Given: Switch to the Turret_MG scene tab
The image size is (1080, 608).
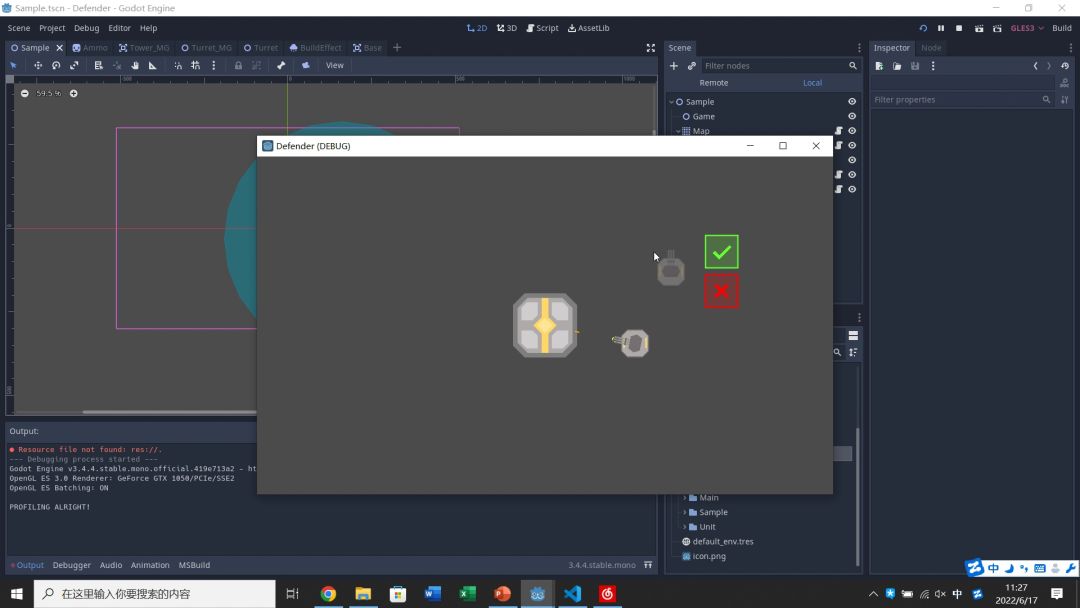Looking at the screenshot, I should (206, 48).
